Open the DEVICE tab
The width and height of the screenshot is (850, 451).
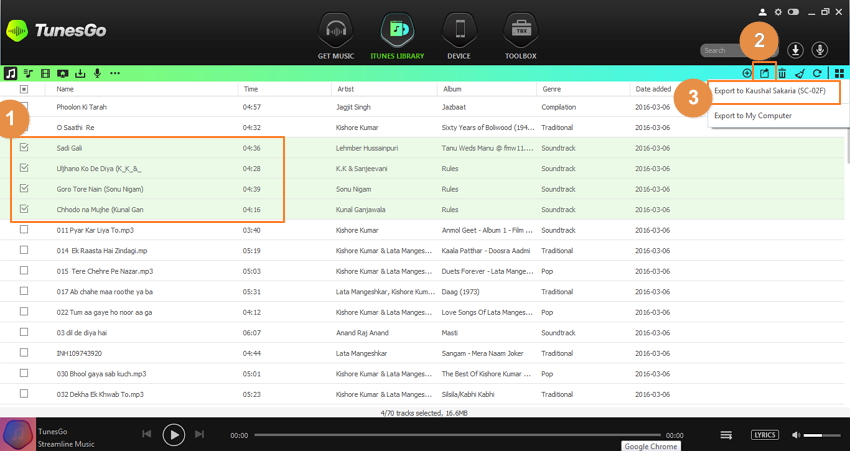[459, 36]
